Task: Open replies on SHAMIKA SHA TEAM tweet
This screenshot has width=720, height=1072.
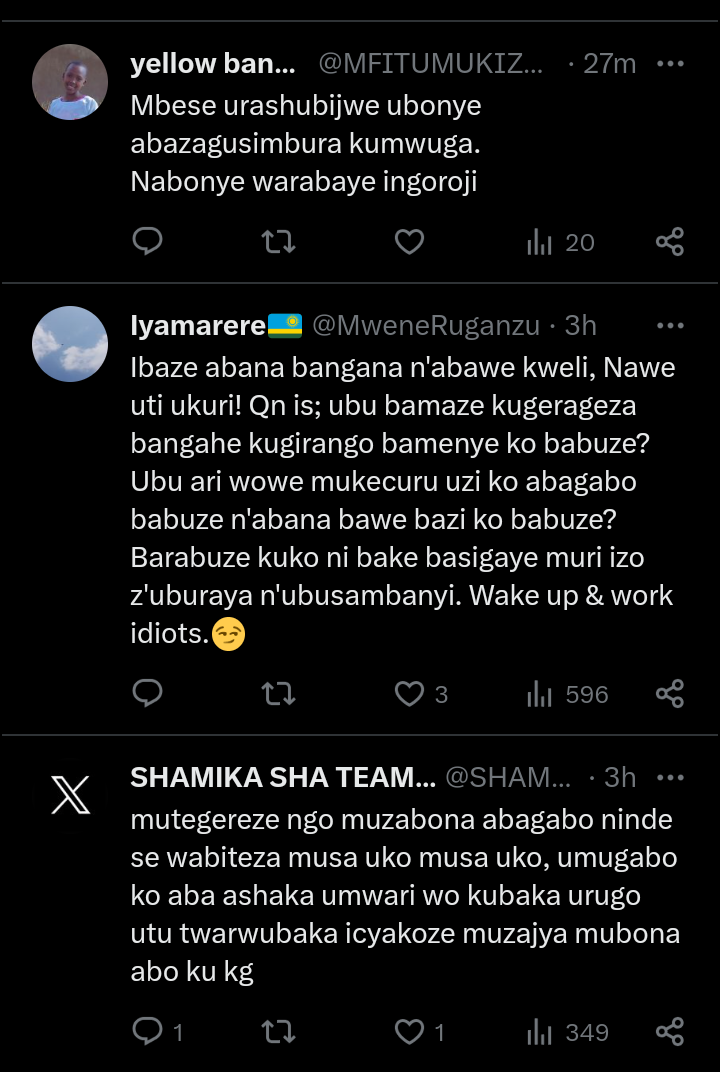Action: coord(147,1031)
